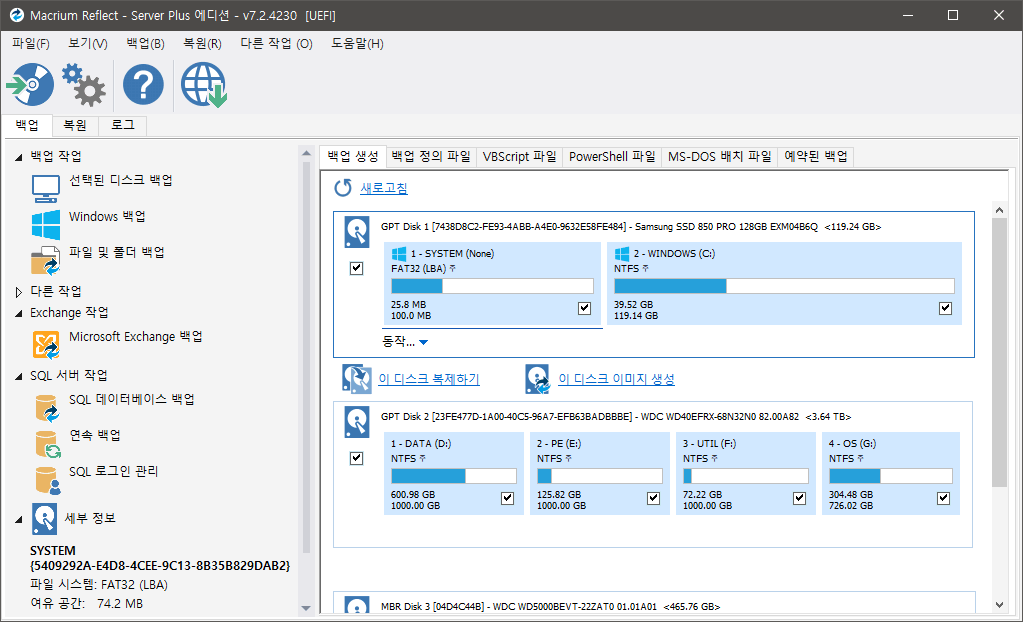This screenshot has height=622, width=1023.
Task: Uncheck the 3 - UTIL (F:) partition checkbox
Action: point(799,498)
